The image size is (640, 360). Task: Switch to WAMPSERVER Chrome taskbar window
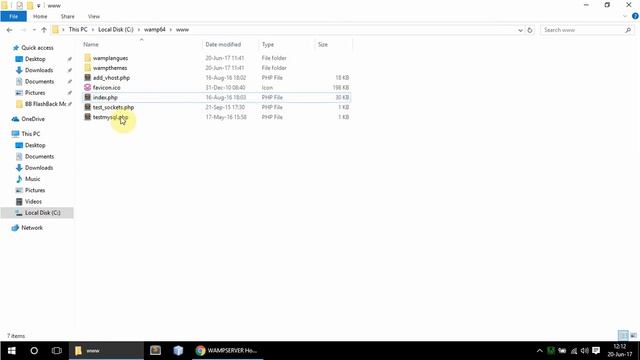(x=227, y=351)
